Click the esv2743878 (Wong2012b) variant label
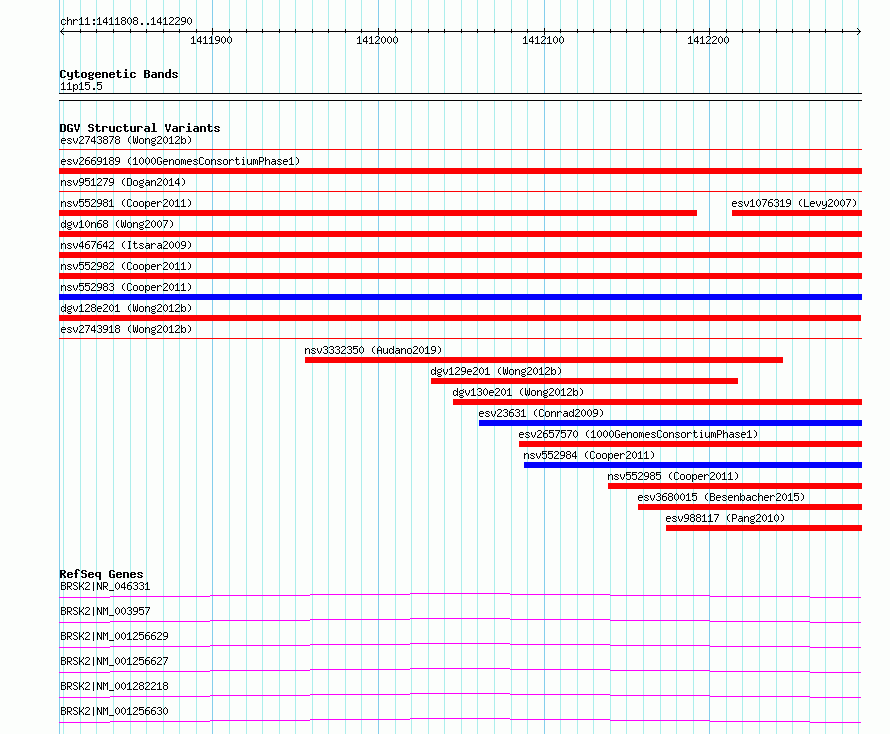The height and width of the screenshot is (734, 890). [126, 140]
